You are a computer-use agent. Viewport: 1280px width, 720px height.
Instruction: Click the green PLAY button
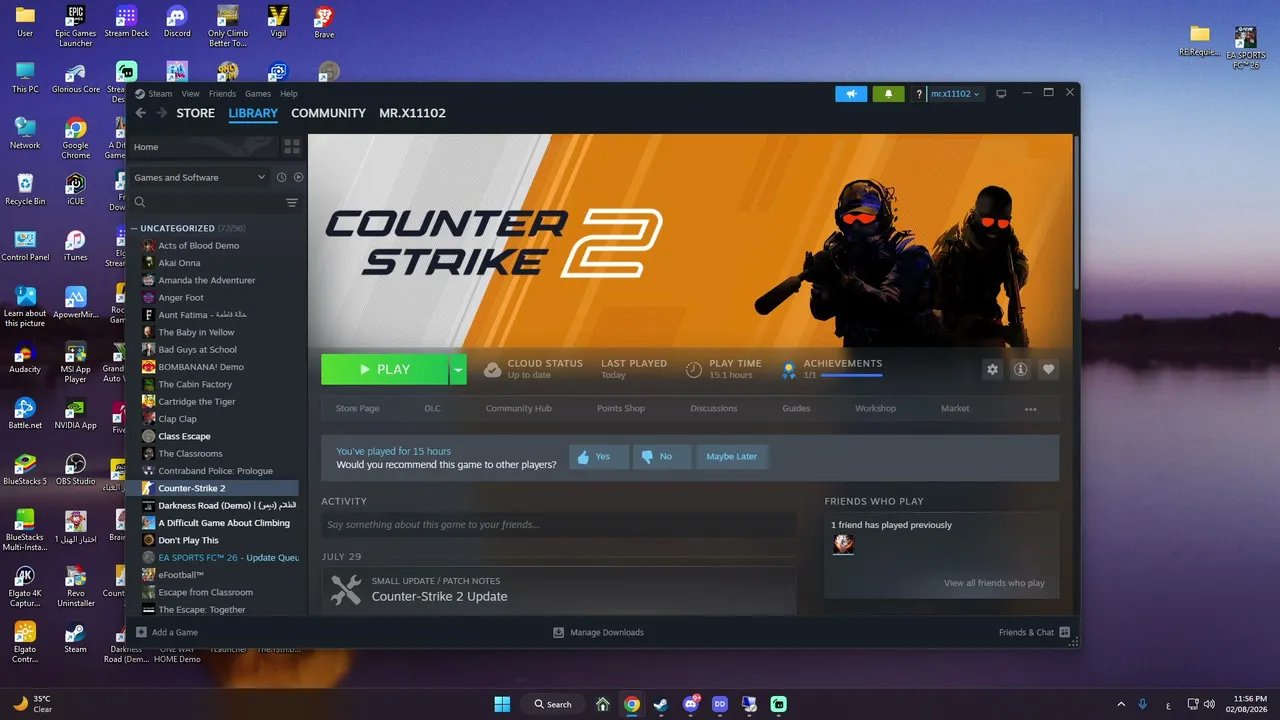(x=385, y=369)
